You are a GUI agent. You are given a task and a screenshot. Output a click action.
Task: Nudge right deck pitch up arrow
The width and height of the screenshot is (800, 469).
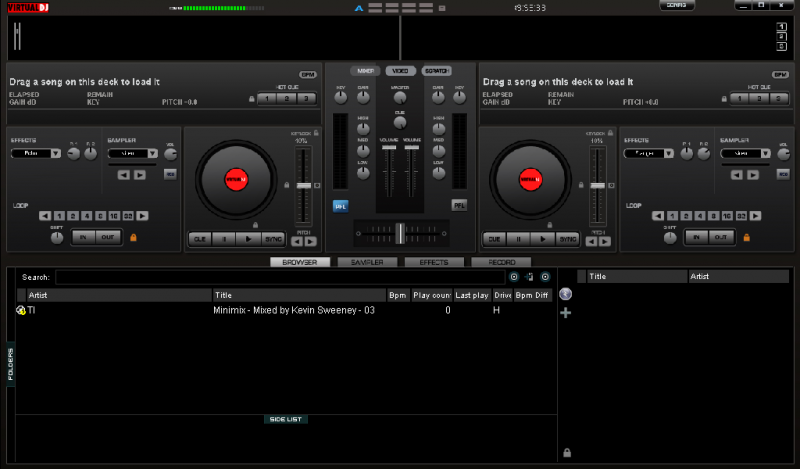(605, 241)
